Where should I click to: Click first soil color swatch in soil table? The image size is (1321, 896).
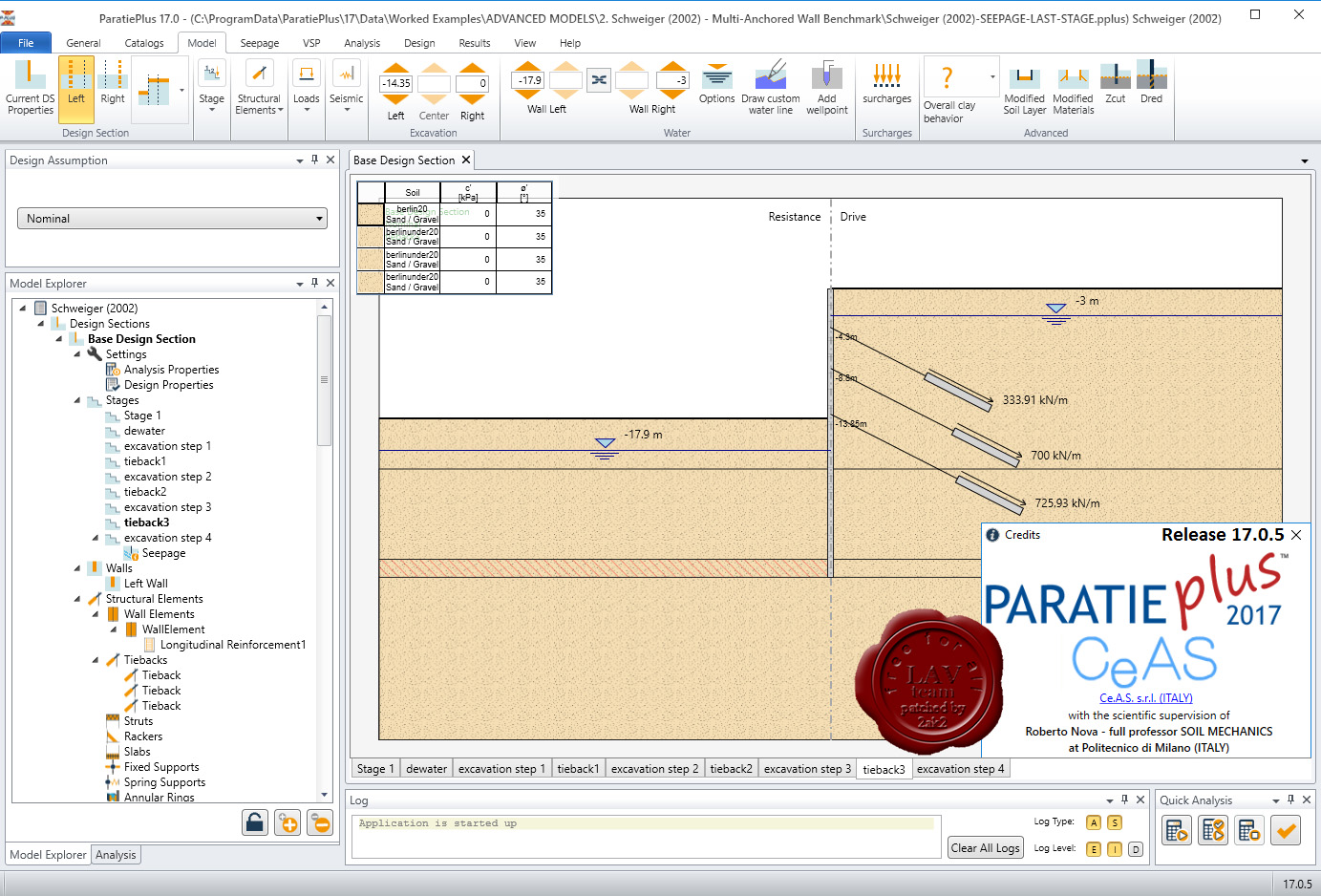[371, 214]
